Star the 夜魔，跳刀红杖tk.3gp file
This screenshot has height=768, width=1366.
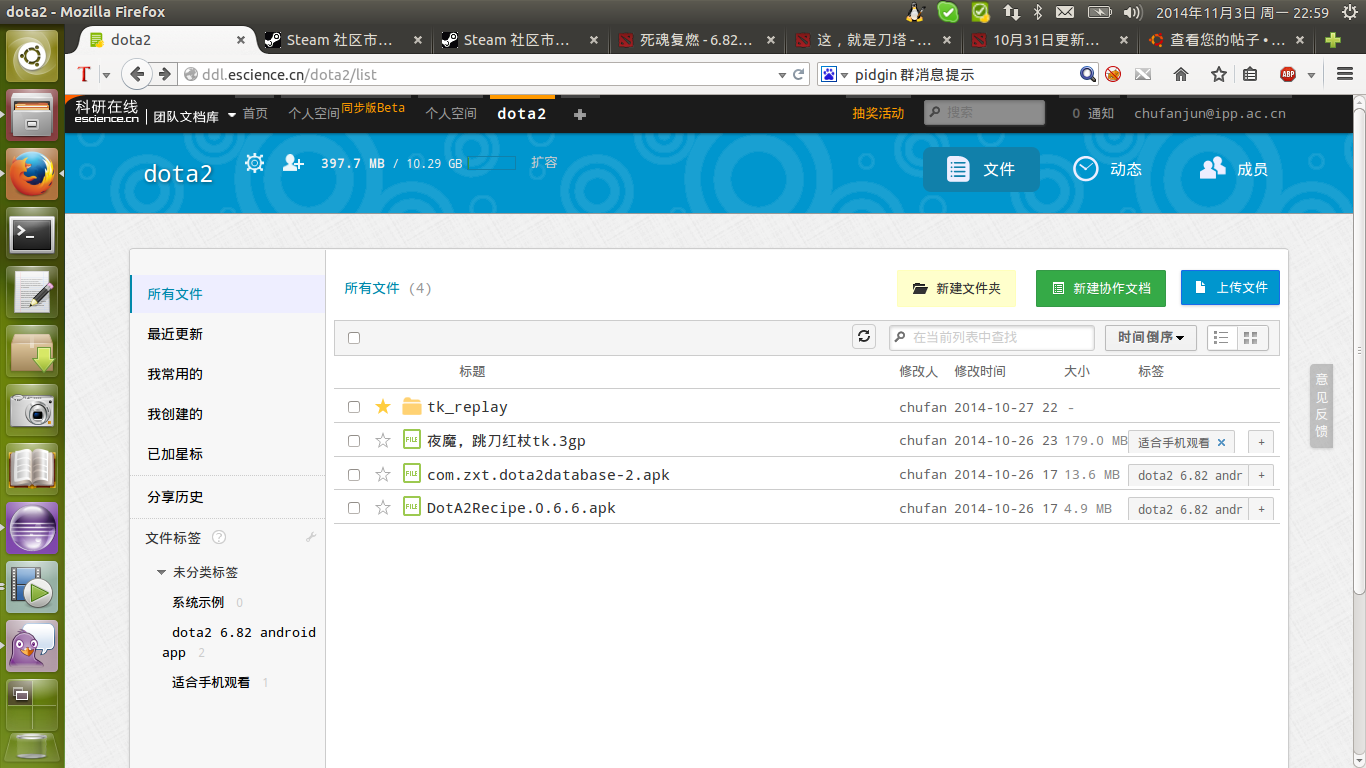pyautogui.click(x=382, y=441)
